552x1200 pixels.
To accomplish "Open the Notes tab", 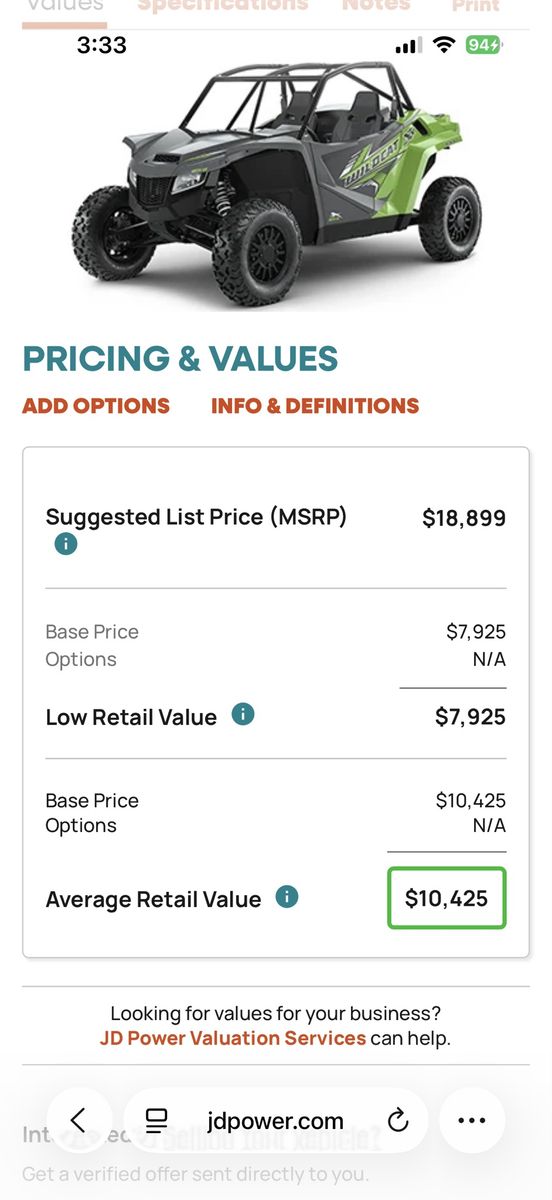I will pyautogui.click(x=376, y=5).
